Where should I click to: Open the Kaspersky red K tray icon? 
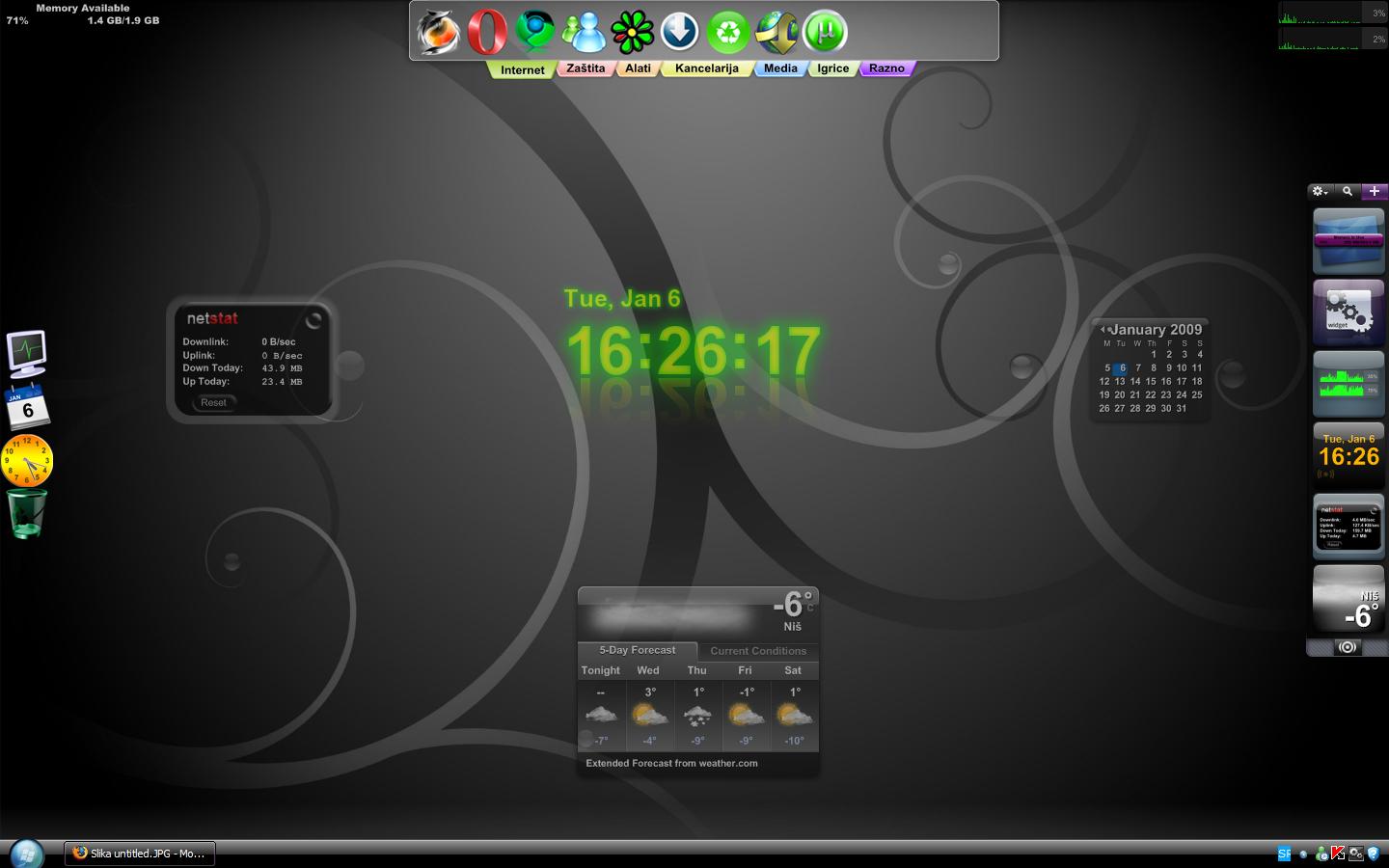(1338, 854)
